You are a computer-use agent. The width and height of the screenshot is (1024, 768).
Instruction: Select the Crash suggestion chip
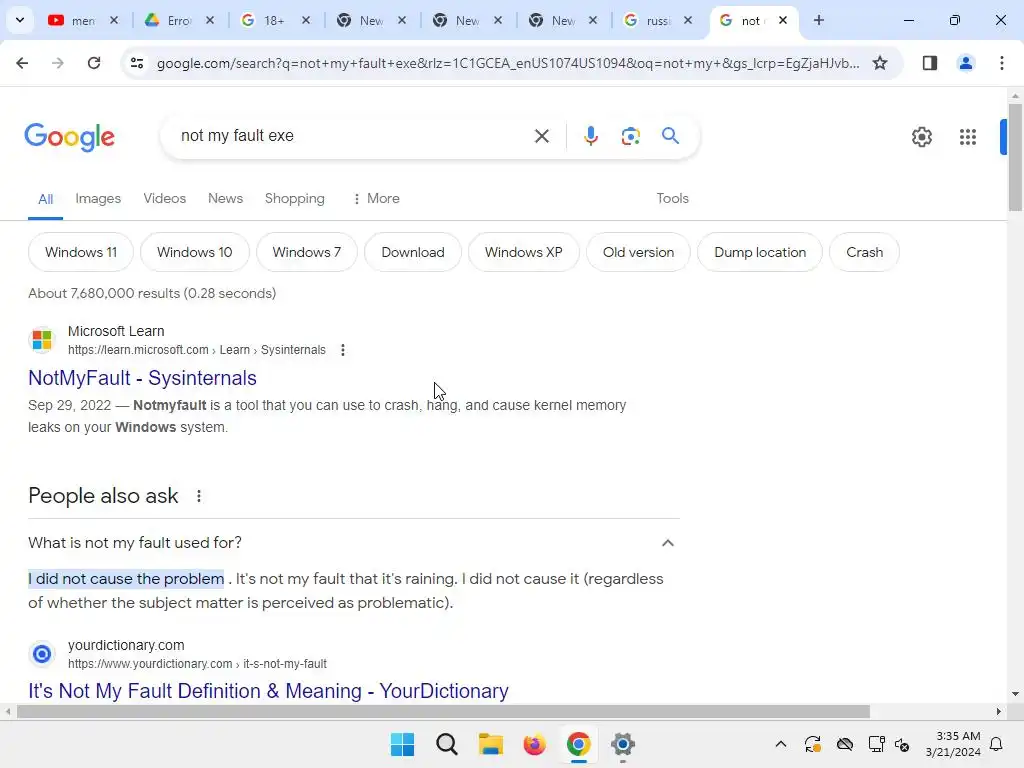tap(864, 253)
